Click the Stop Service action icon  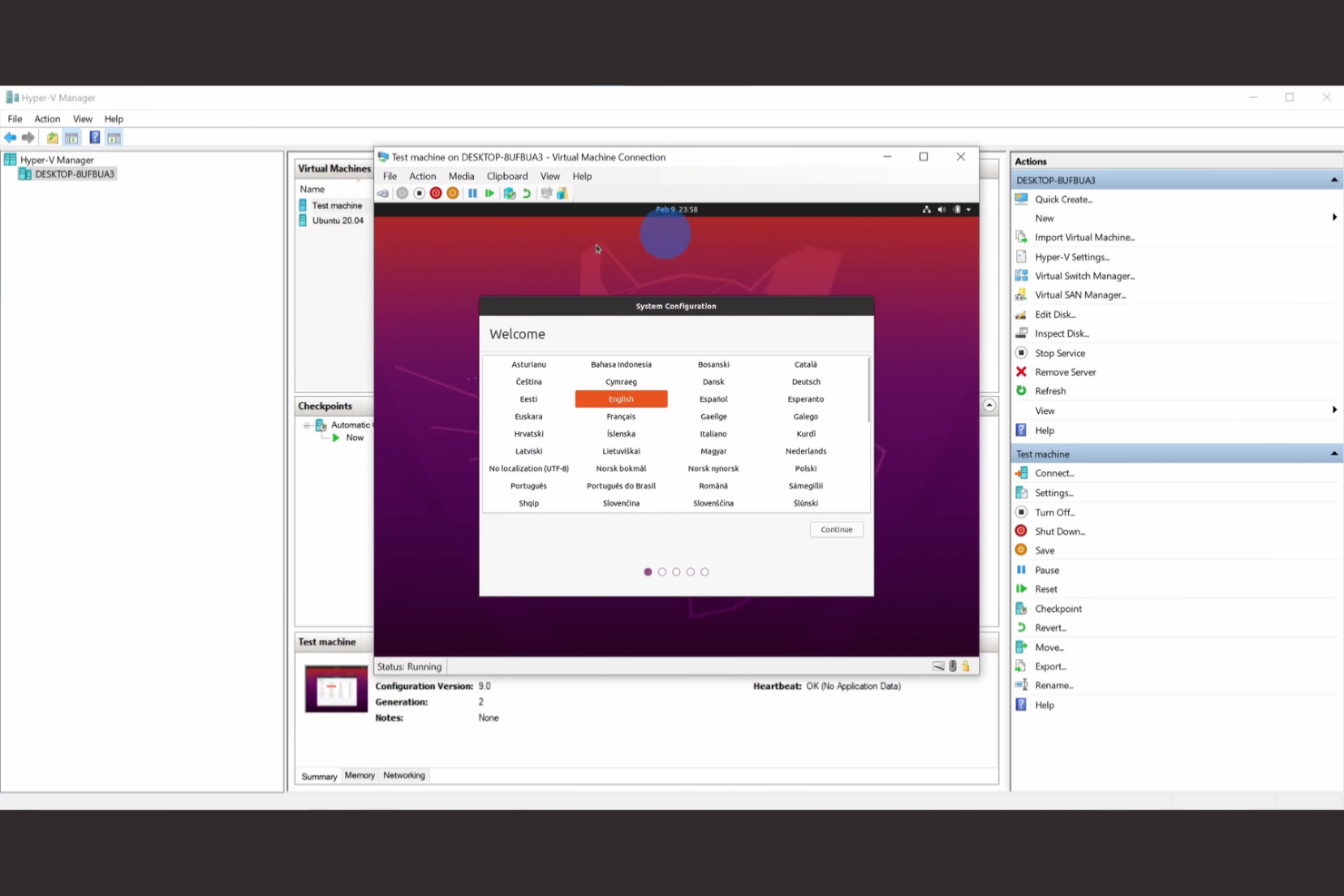(1021, 353)
